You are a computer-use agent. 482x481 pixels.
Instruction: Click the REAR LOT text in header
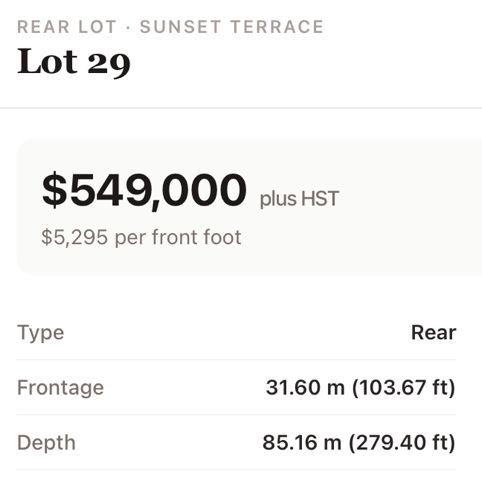click(67, 27)
